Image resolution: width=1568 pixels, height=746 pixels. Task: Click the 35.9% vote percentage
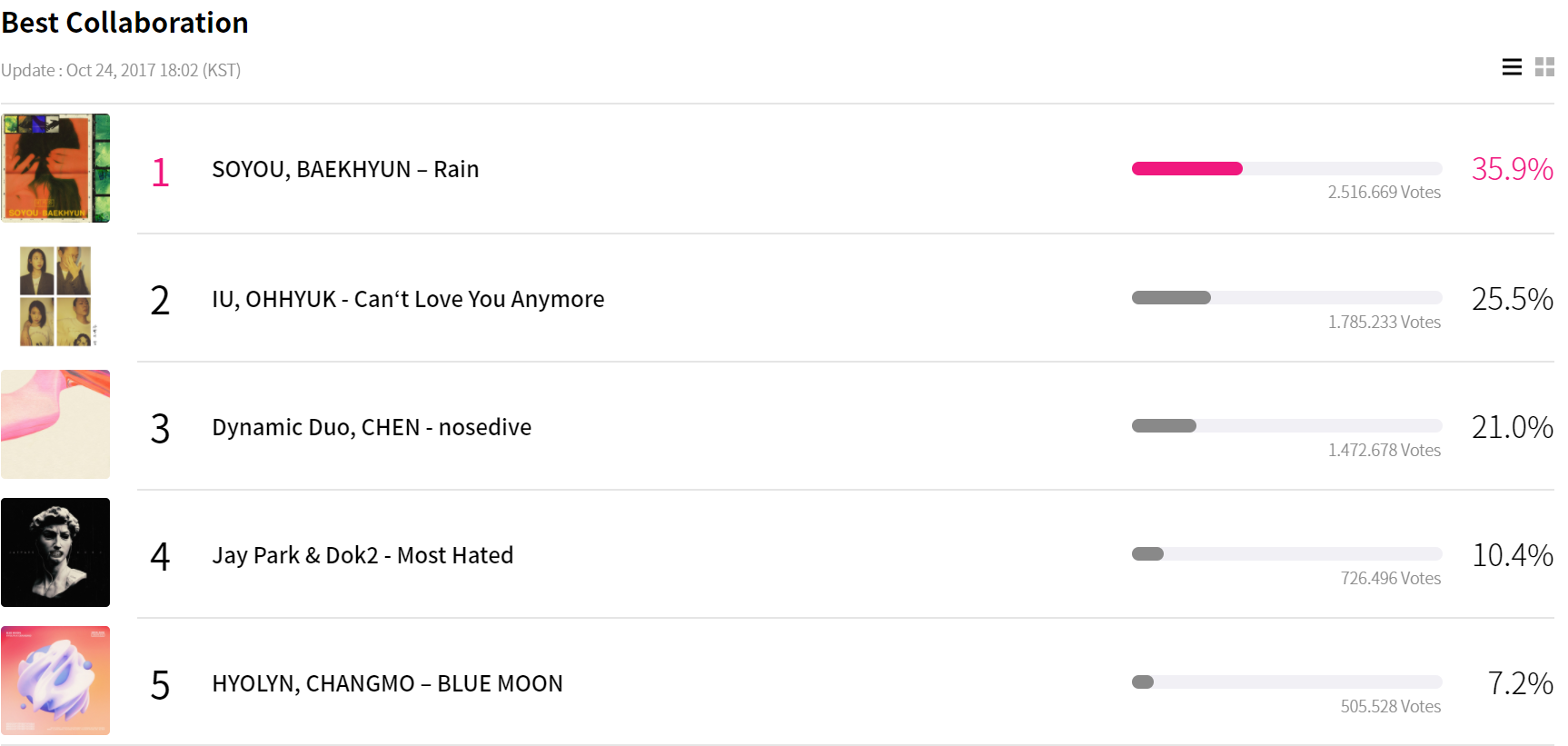click(x=1512, y=169)
